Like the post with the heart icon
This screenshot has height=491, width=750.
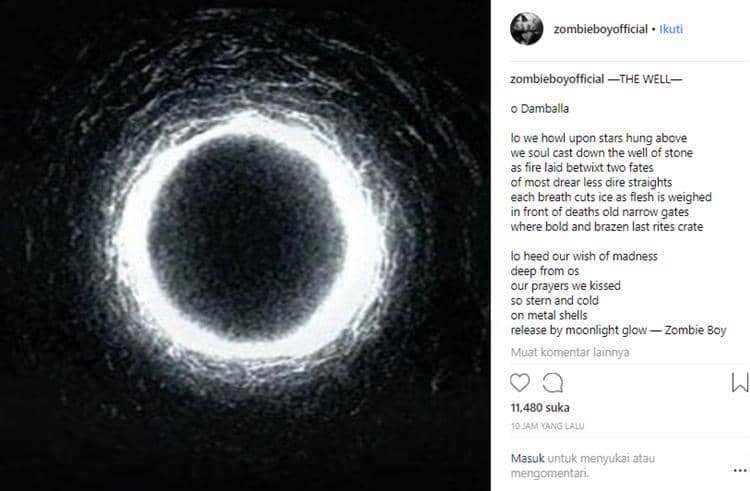click(520, 382)
